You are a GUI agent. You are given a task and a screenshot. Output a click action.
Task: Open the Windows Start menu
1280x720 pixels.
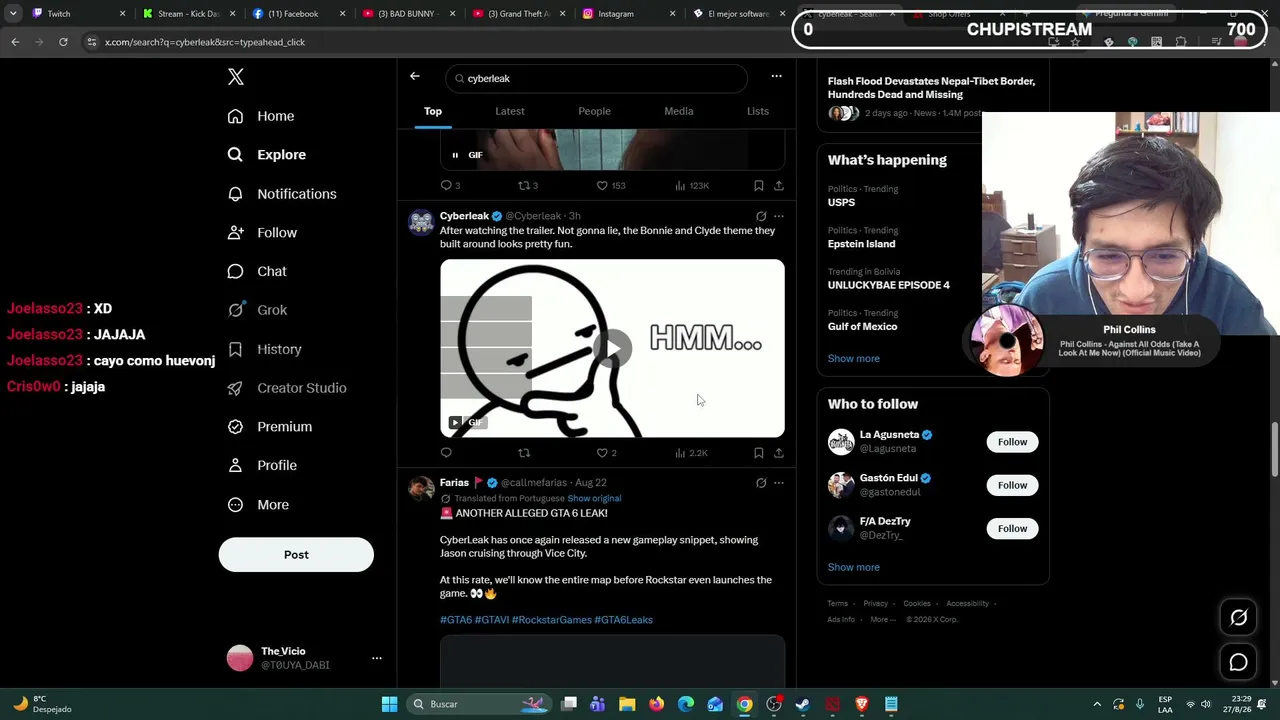[x=389, y=704]
